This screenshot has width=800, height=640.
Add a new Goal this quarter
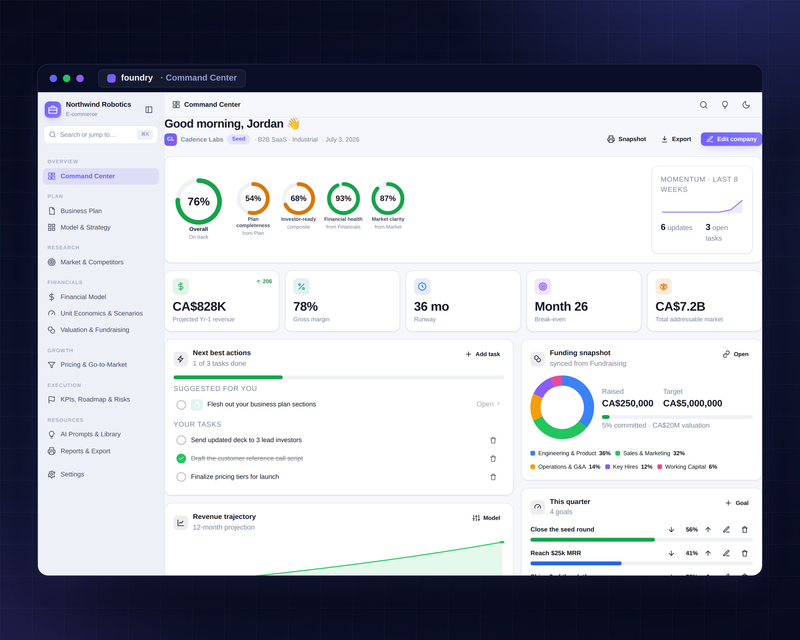click(x=737, y=503)
